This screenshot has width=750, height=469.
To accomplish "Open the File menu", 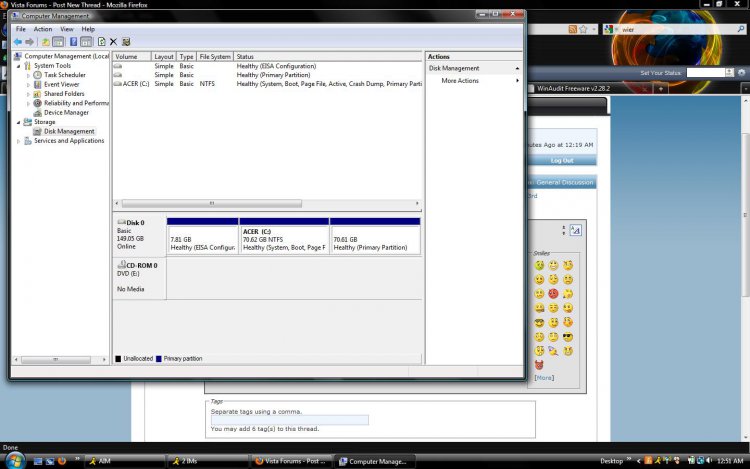I will click(21, 29).
